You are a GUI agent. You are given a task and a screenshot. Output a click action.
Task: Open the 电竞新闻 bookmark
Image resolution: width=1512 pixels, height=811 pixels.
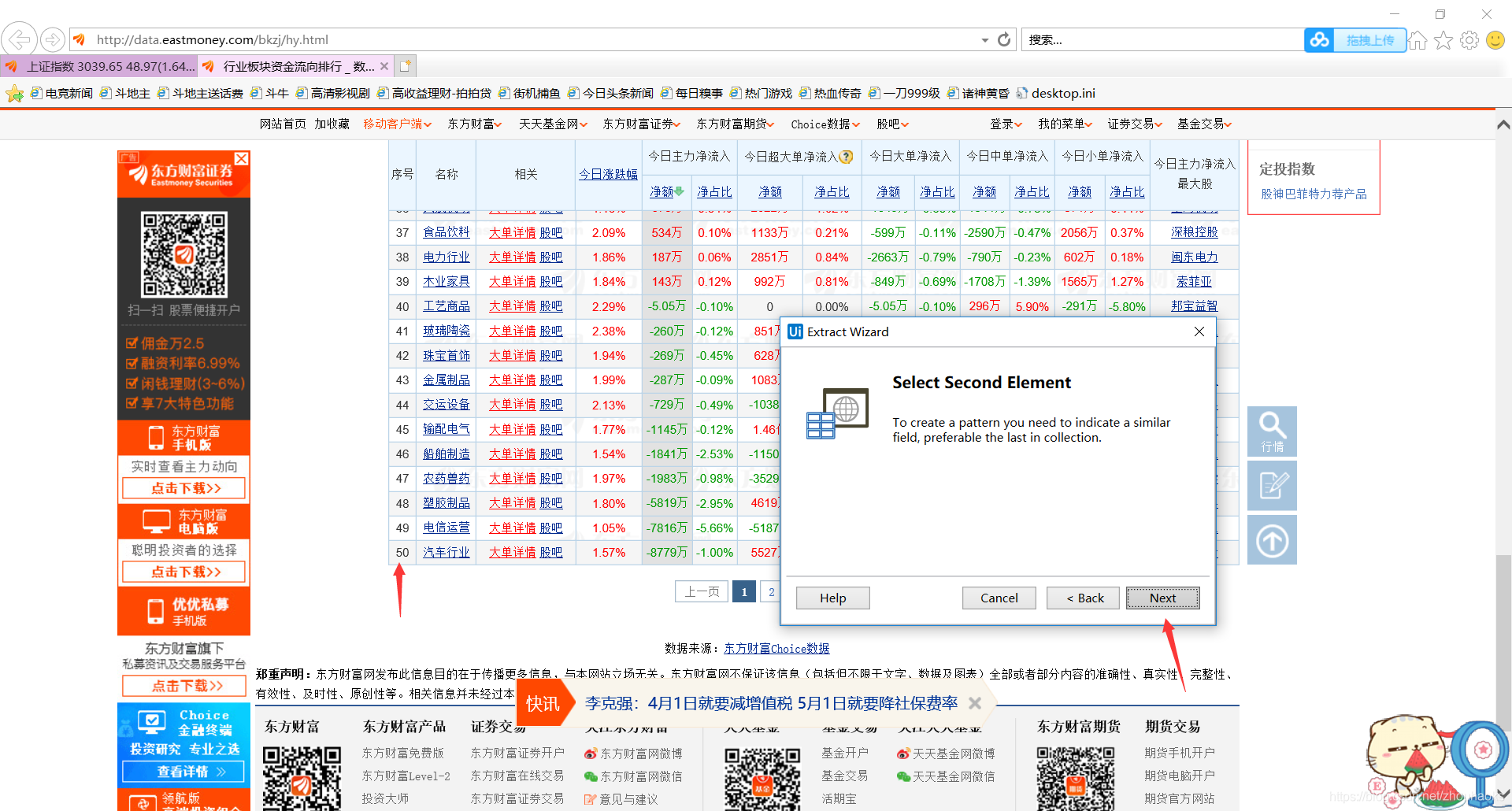(x=61, y=93)
